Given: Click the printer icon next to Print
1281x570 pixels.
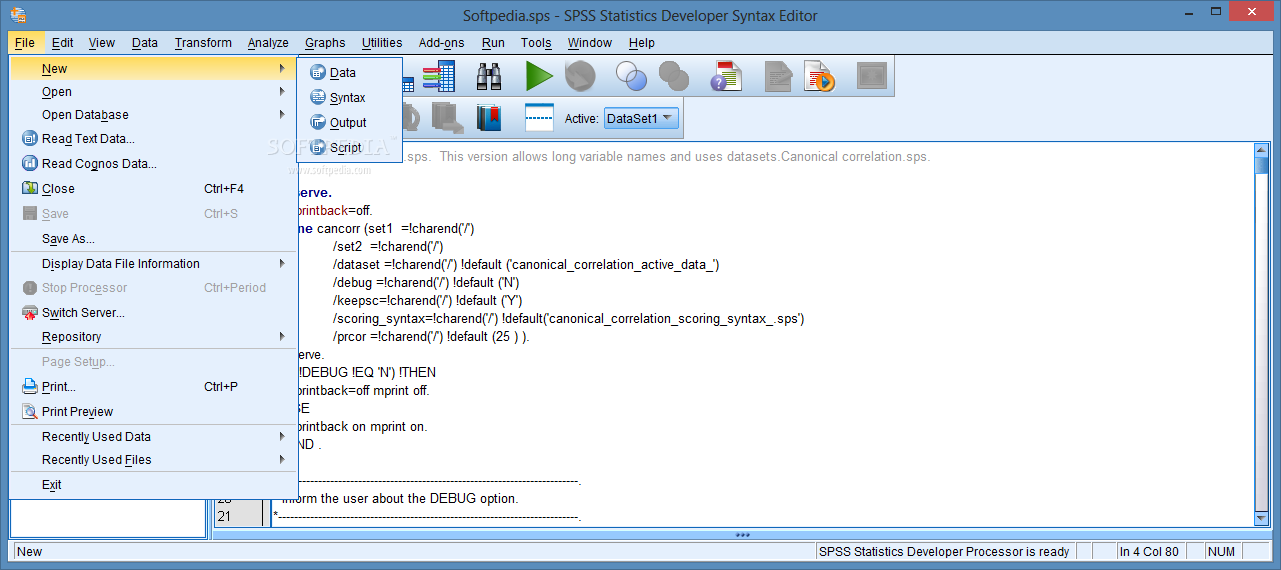Looking at the screenshot, I should click(x=29, y=386).
